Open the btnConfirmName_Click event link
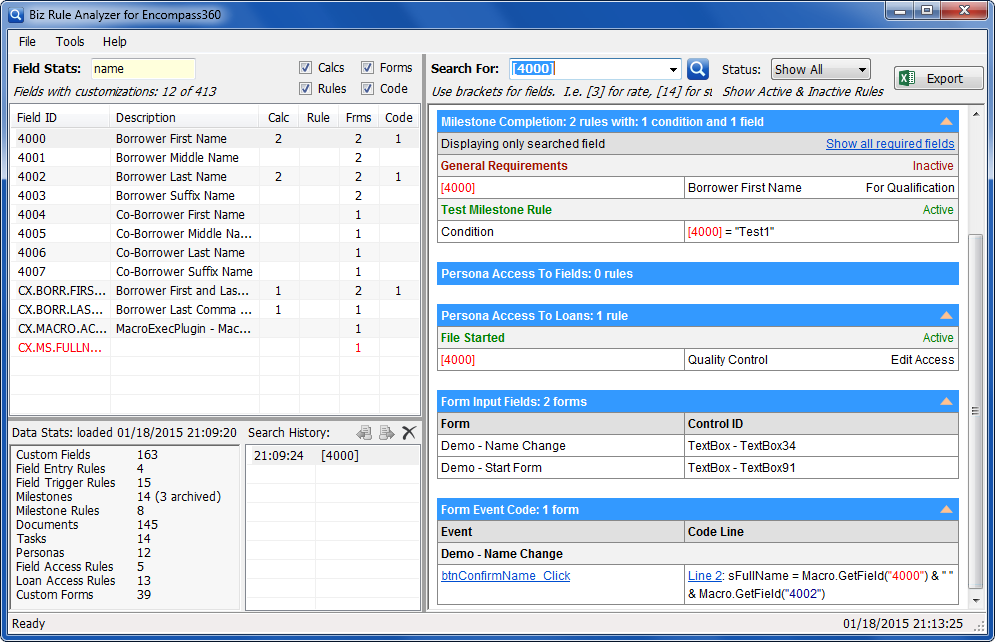Screen dimensions: 995x642 506,575
